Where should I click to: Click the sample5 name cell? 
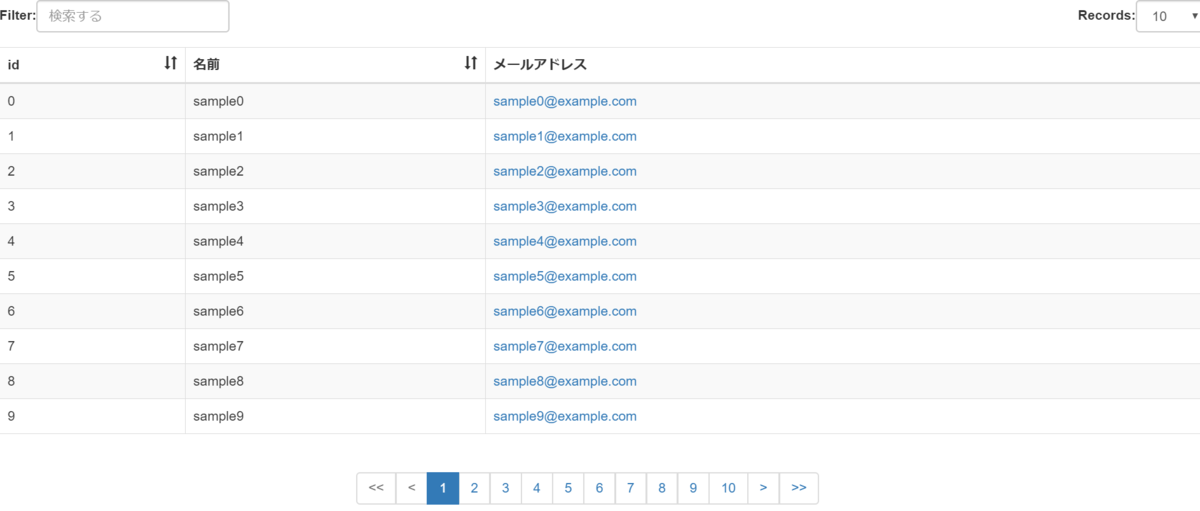(219, 276)
